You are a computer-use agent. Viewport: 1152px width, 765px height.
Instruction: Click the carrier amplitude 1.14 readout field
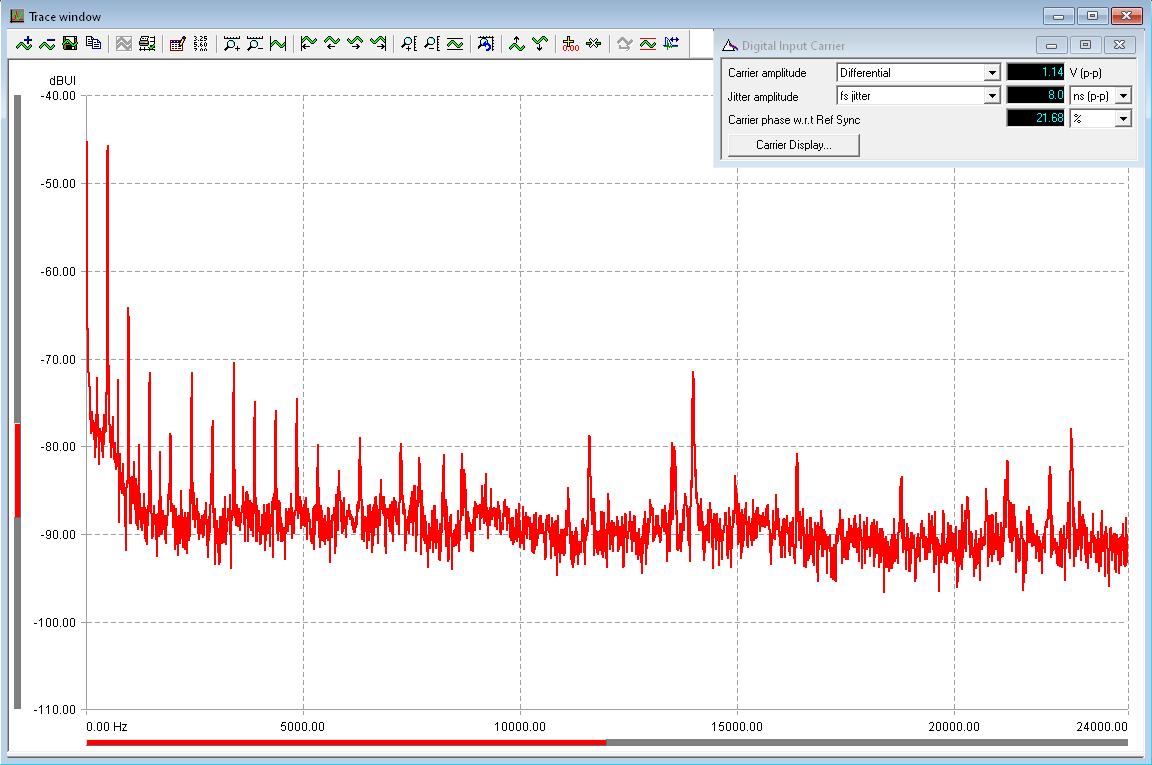(1035, 73)
